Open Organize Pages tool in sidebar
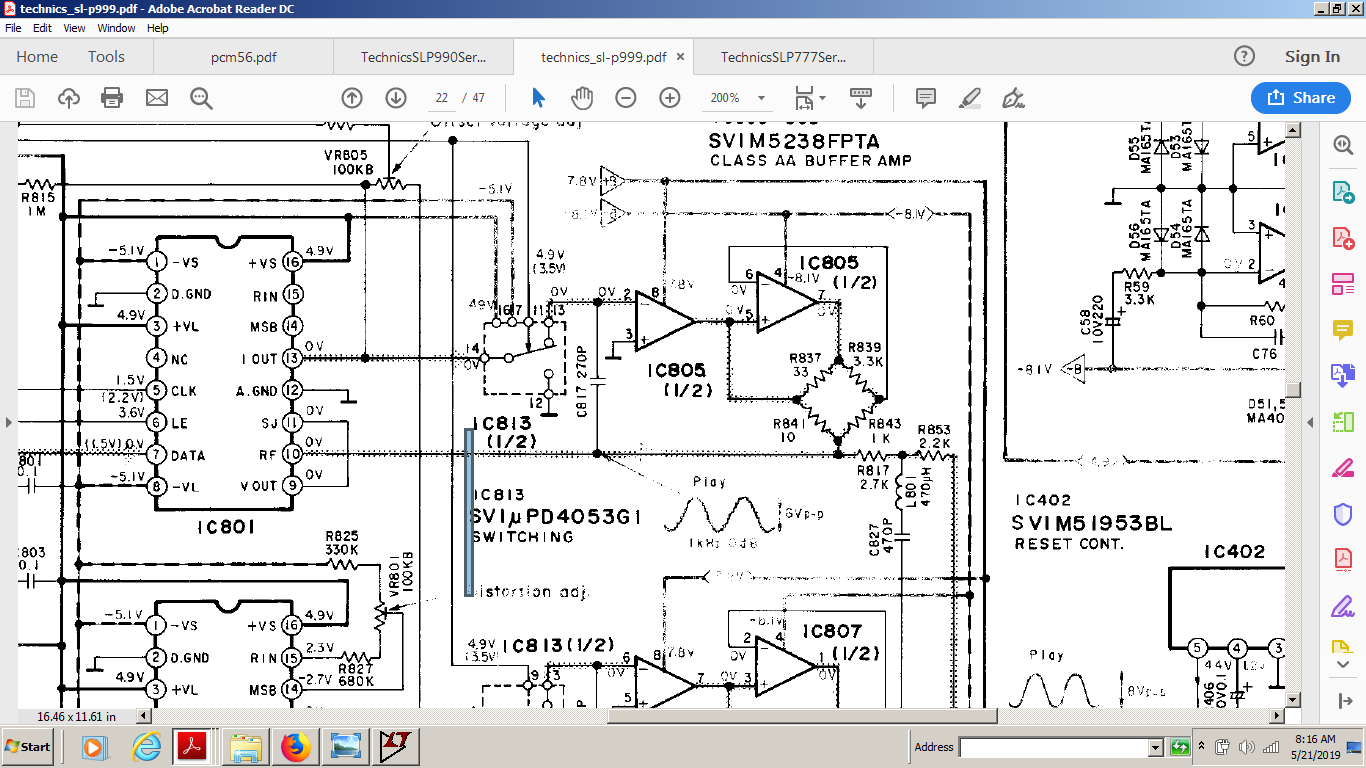 point(1342,421)
